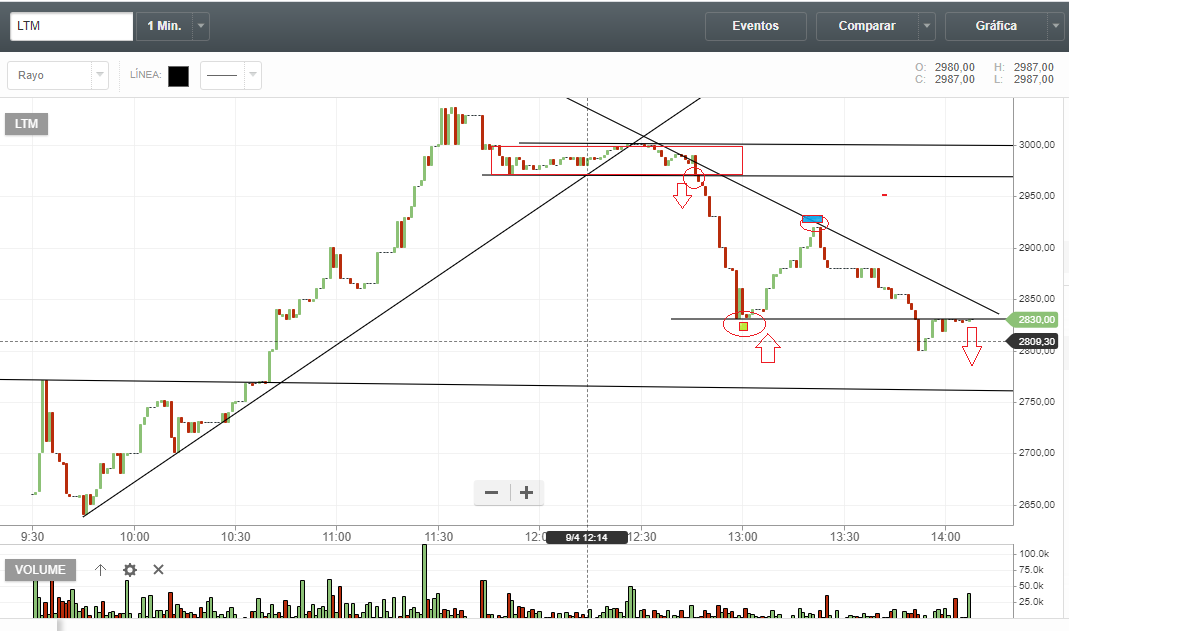Zoom out the chart with minus button
The width and height of the screenshot is (1204, 634).
pyautogui.click(x=491, y=492)
